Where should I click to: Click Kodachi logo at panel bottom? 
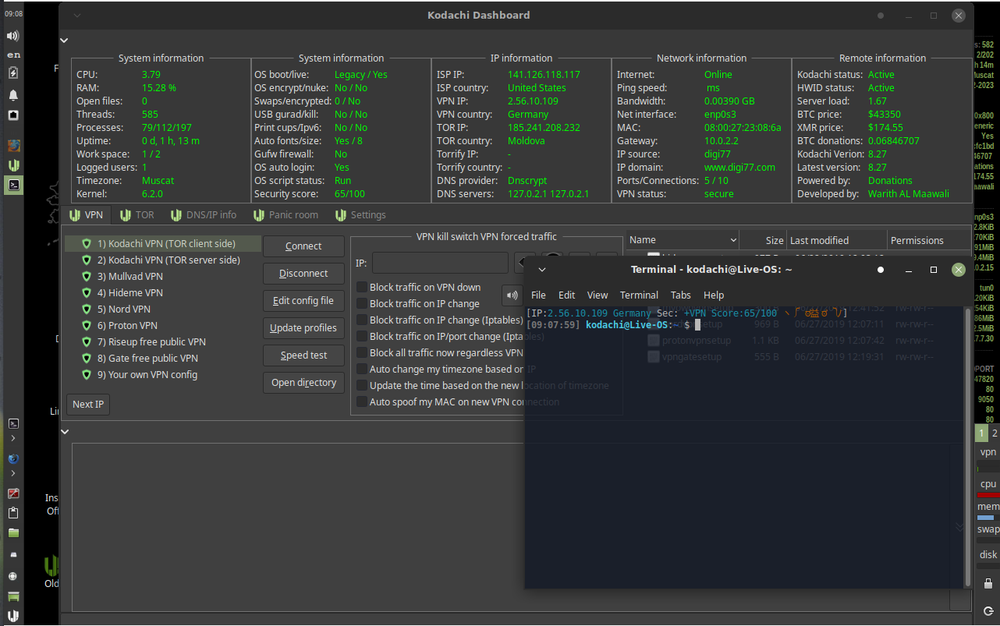(x=13, y=614)
